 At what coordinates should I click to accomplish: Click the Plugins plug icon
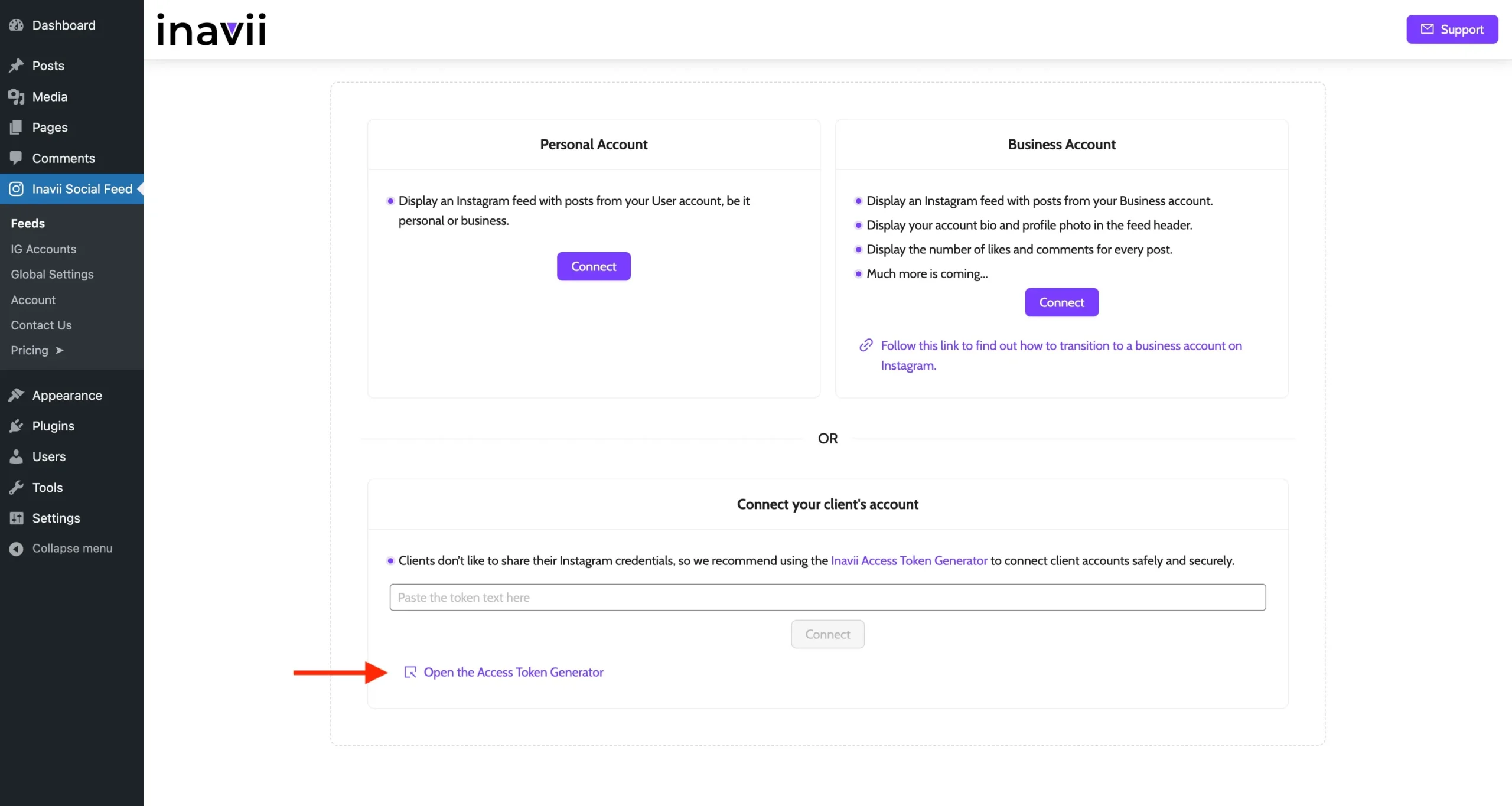(x=16, y=426)
